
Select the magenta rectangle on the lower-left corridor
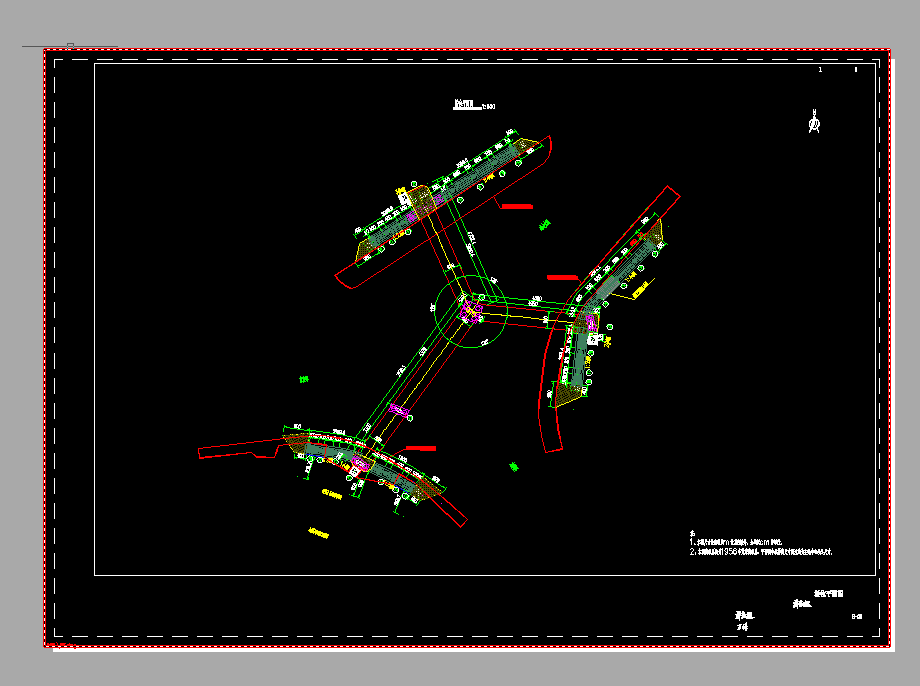(x=398, y=410)
